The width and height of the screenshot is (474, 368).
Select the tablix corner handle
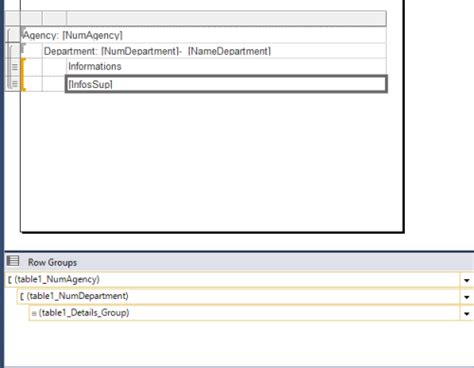click(13, 18)
